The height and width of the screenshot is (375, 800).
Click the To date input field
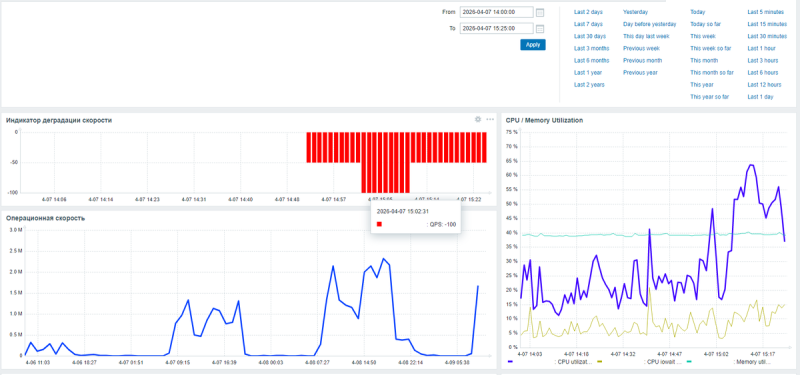click(x=496, y=29)
